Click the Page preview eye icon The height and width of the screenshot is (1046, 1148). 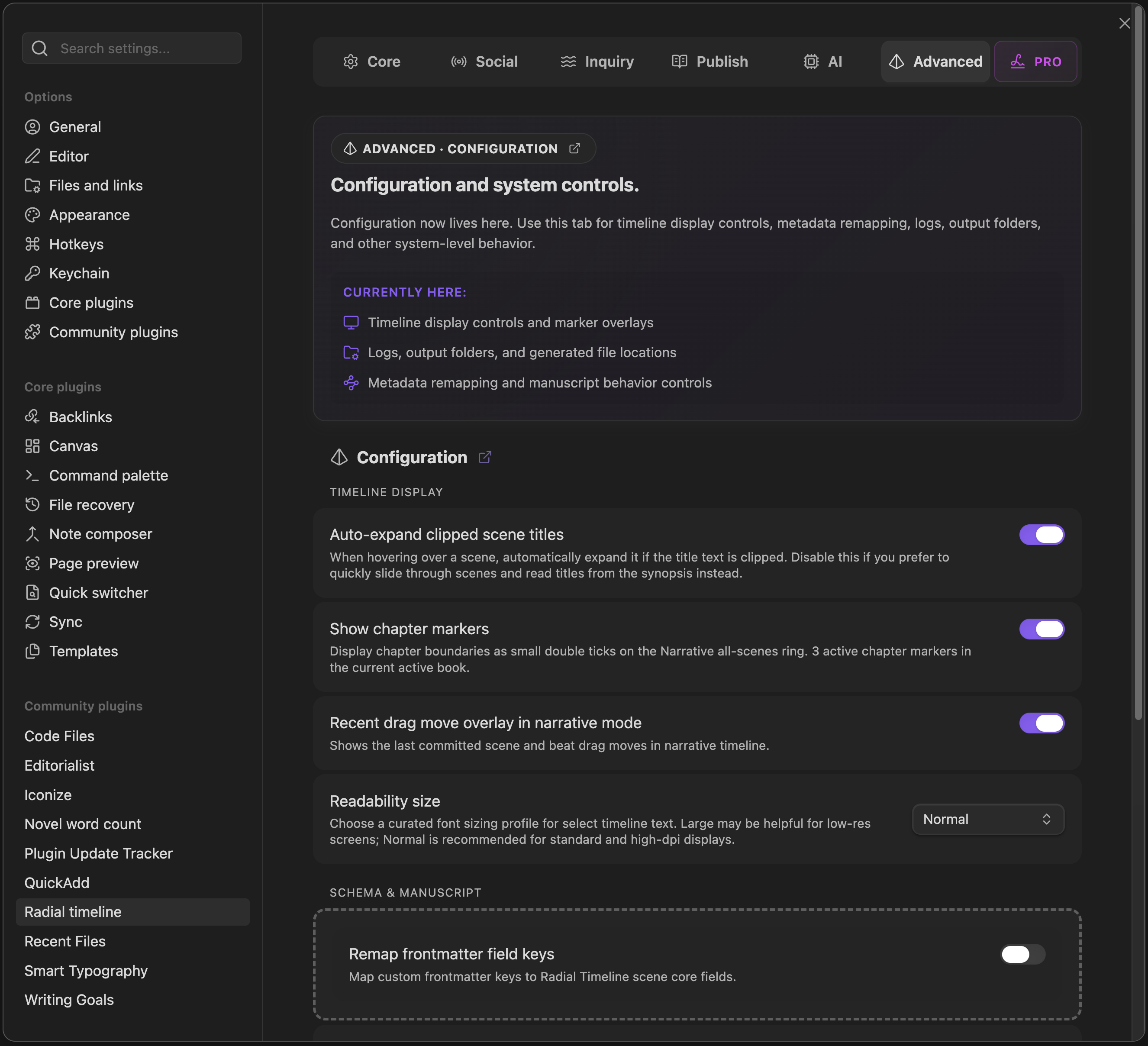click(x=32, y=563)
